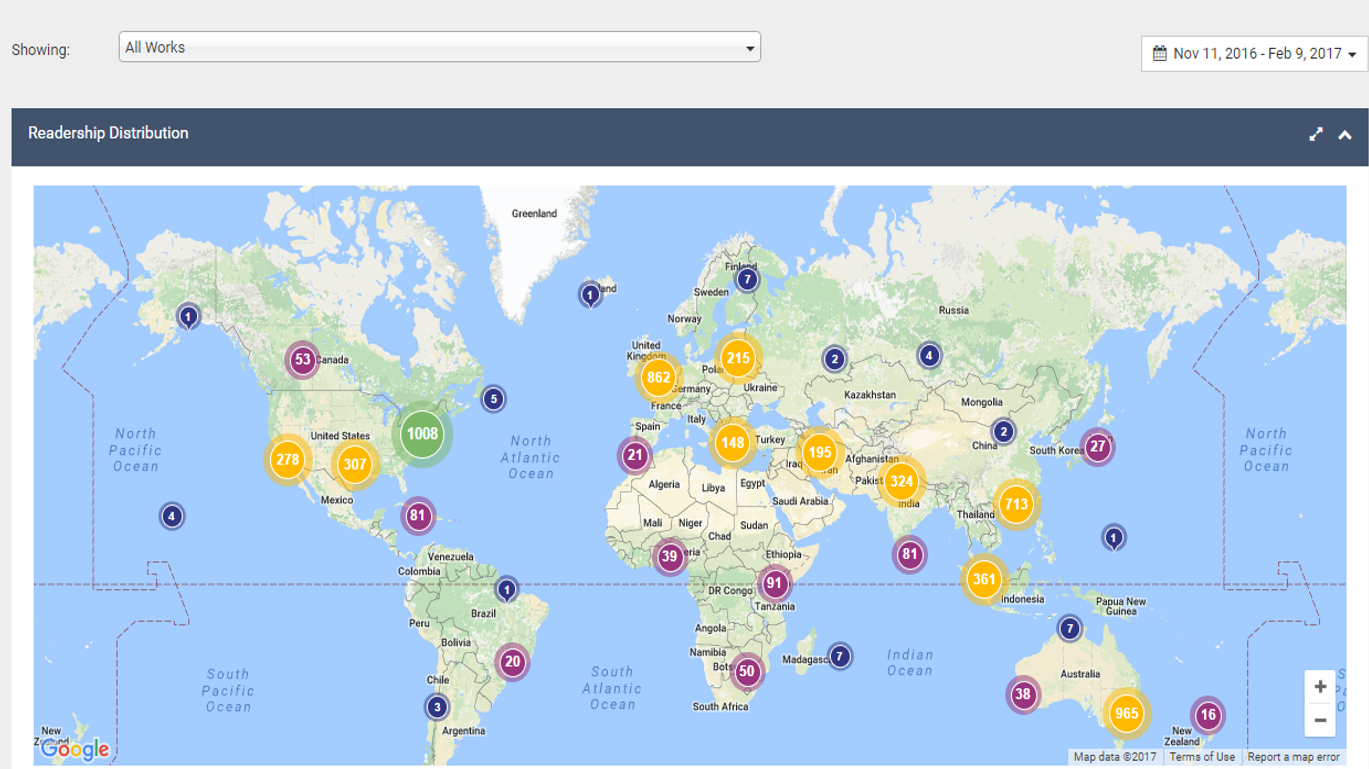
Task: Select the 27 cluster marker near Japan
Action: tap(1098, 447)
